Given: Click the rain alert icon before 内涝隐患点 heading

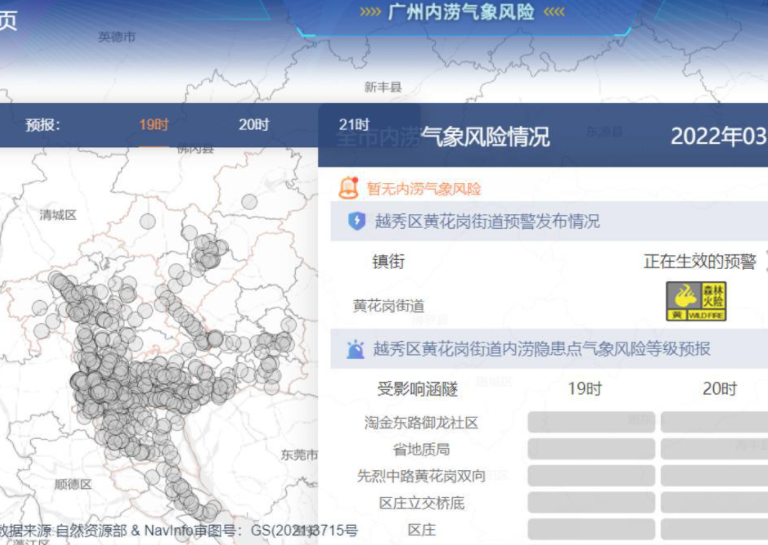Looking at the screenshot, I should tap(355, 349).
